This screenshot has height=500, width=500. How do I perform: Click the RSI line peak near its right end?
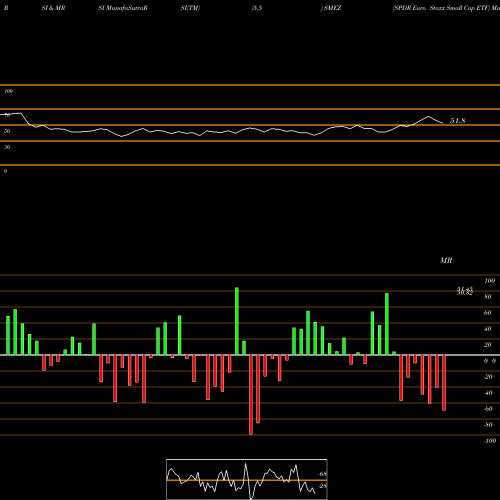click(429, 116)
